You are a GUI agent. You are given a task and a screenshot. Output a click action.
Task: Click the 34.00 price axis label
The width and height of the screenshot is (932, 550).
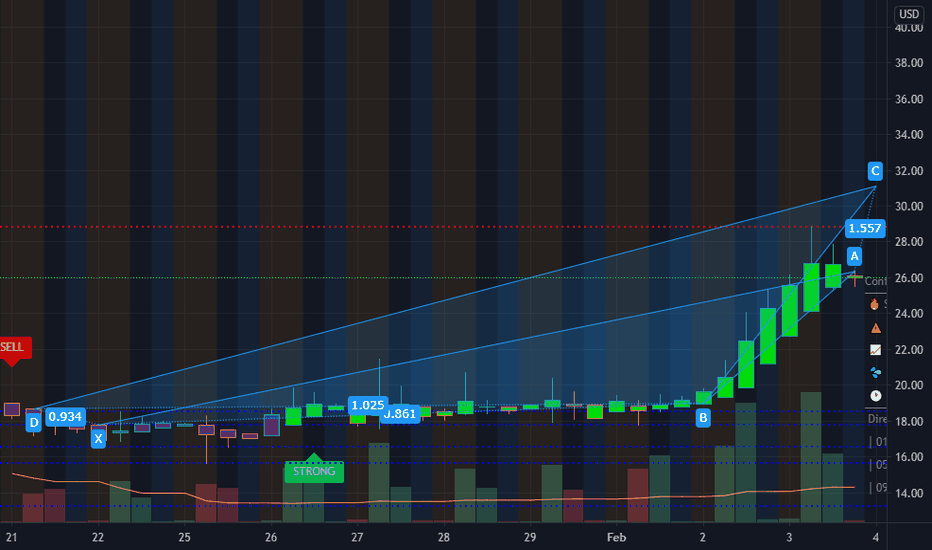909,135
